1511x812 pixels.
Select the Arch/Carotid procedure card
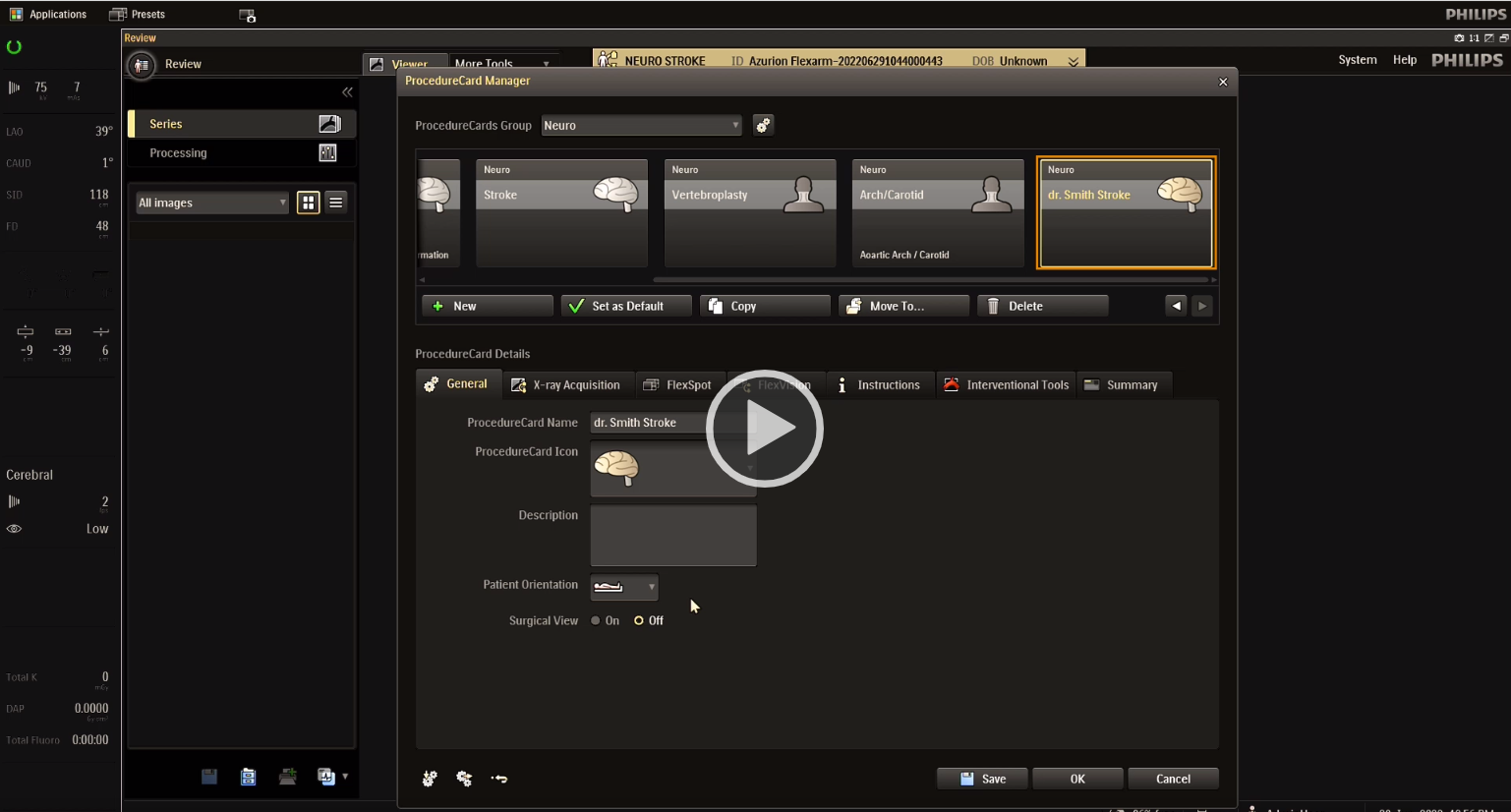pyautogui.click(x=938, y=213)
